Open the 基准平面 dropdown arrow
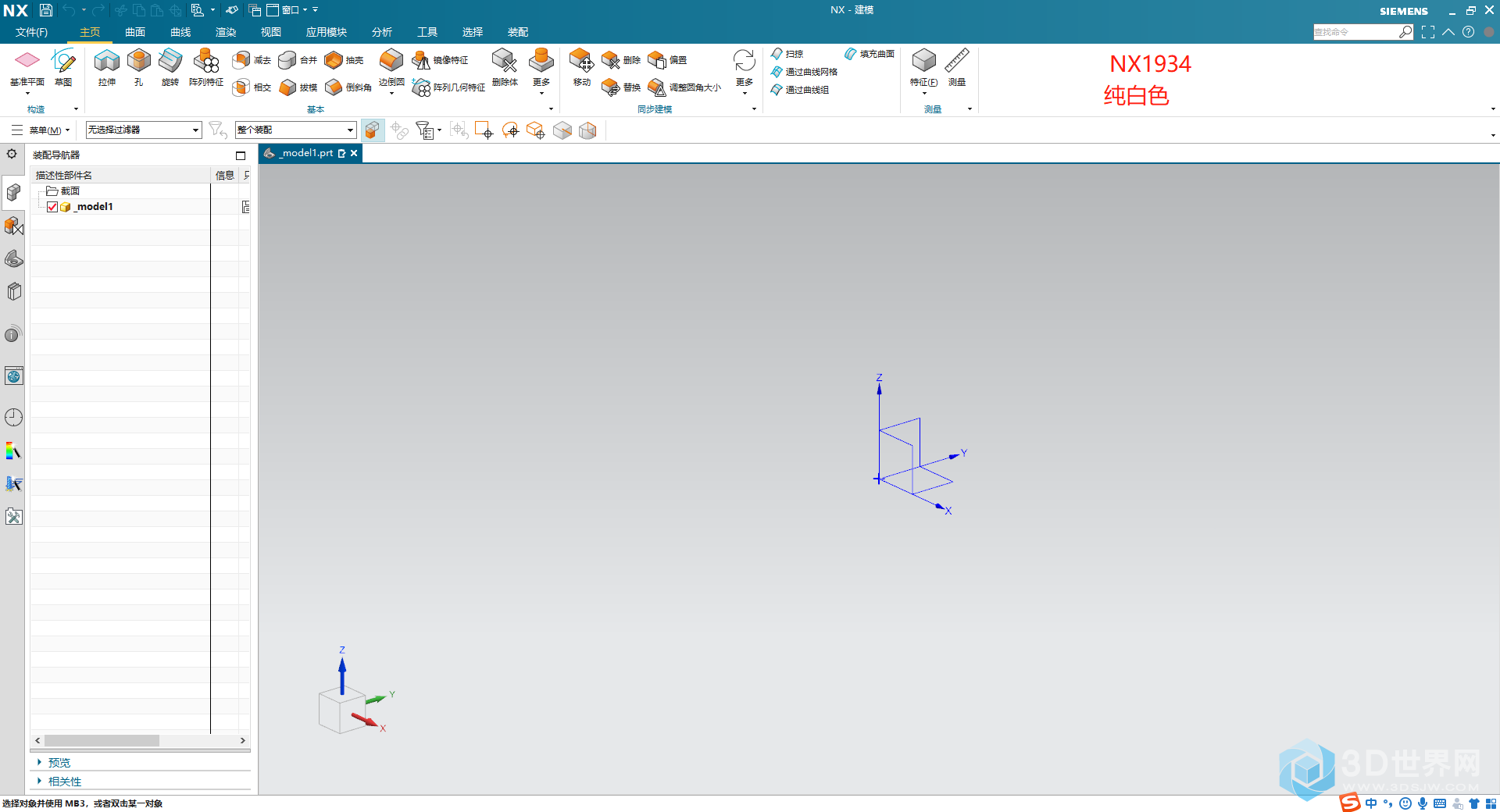Viewport: 1500px width, 812px height. click(x=27, y=94)
